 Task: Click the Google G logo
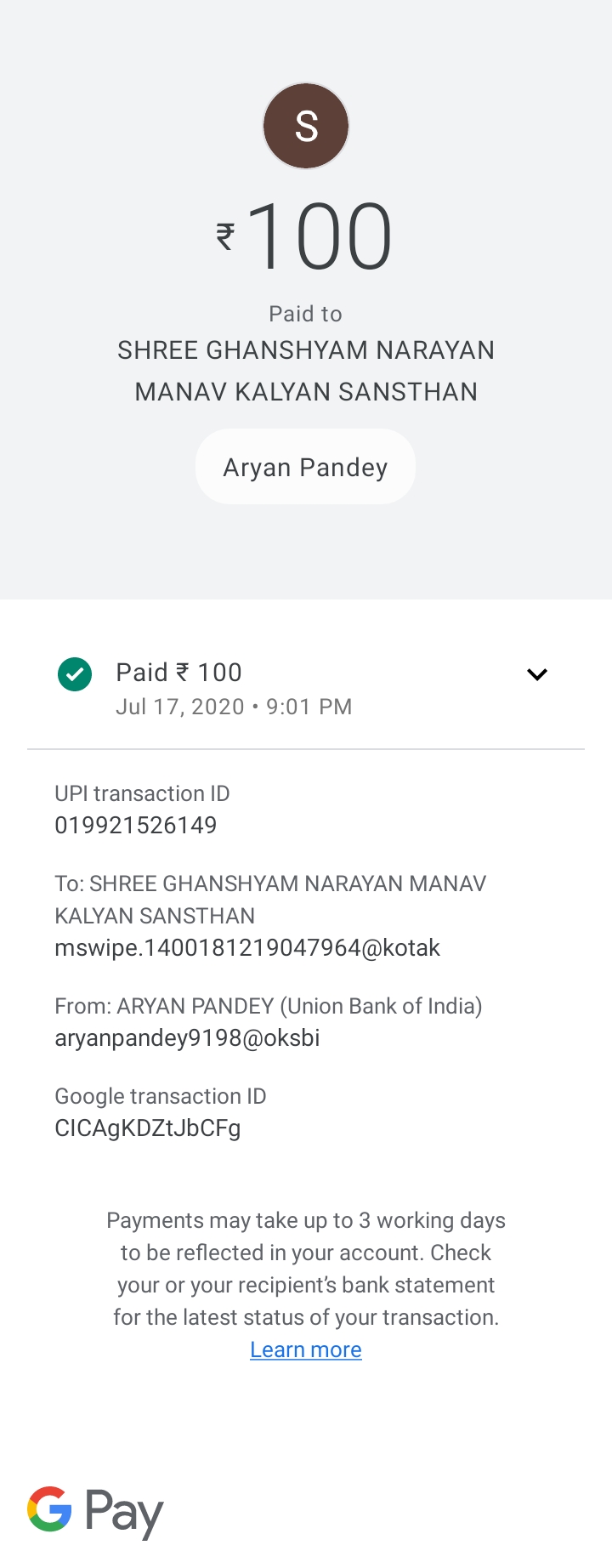coord(49,1508)
